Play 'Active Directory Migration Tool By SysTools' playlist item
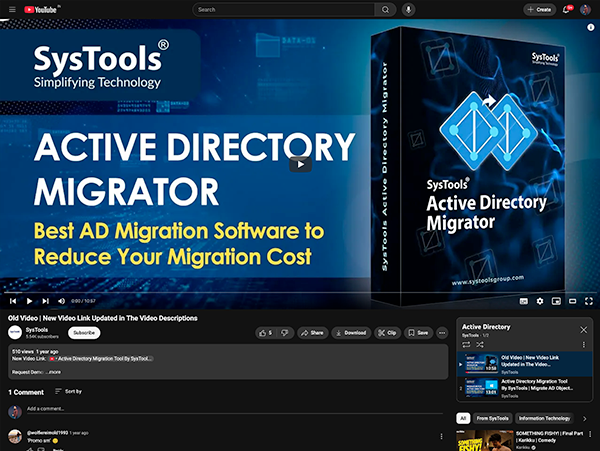600x451 pixels. click(525, 388)
